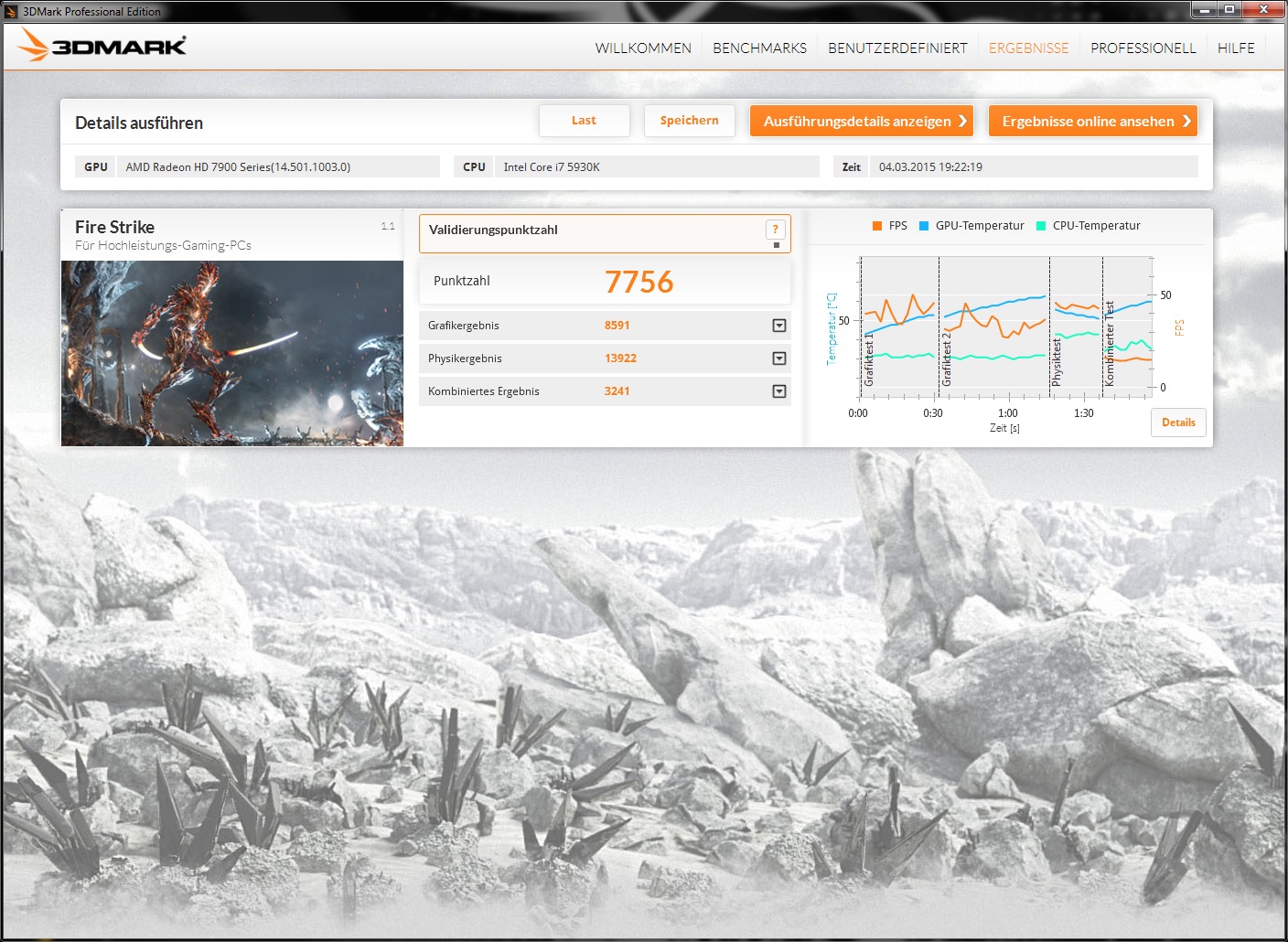The height and width of the screenshot is (942, 1288).
Task: Click the green CPU-Temperatur legend swatch
Action: (1041, 226)
